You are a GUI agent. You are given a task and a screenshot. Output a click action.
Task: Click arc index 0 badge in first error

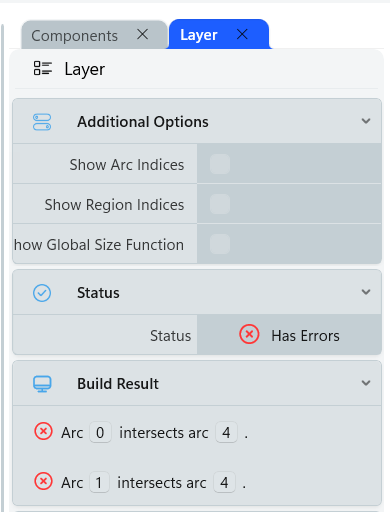point(100,433)
